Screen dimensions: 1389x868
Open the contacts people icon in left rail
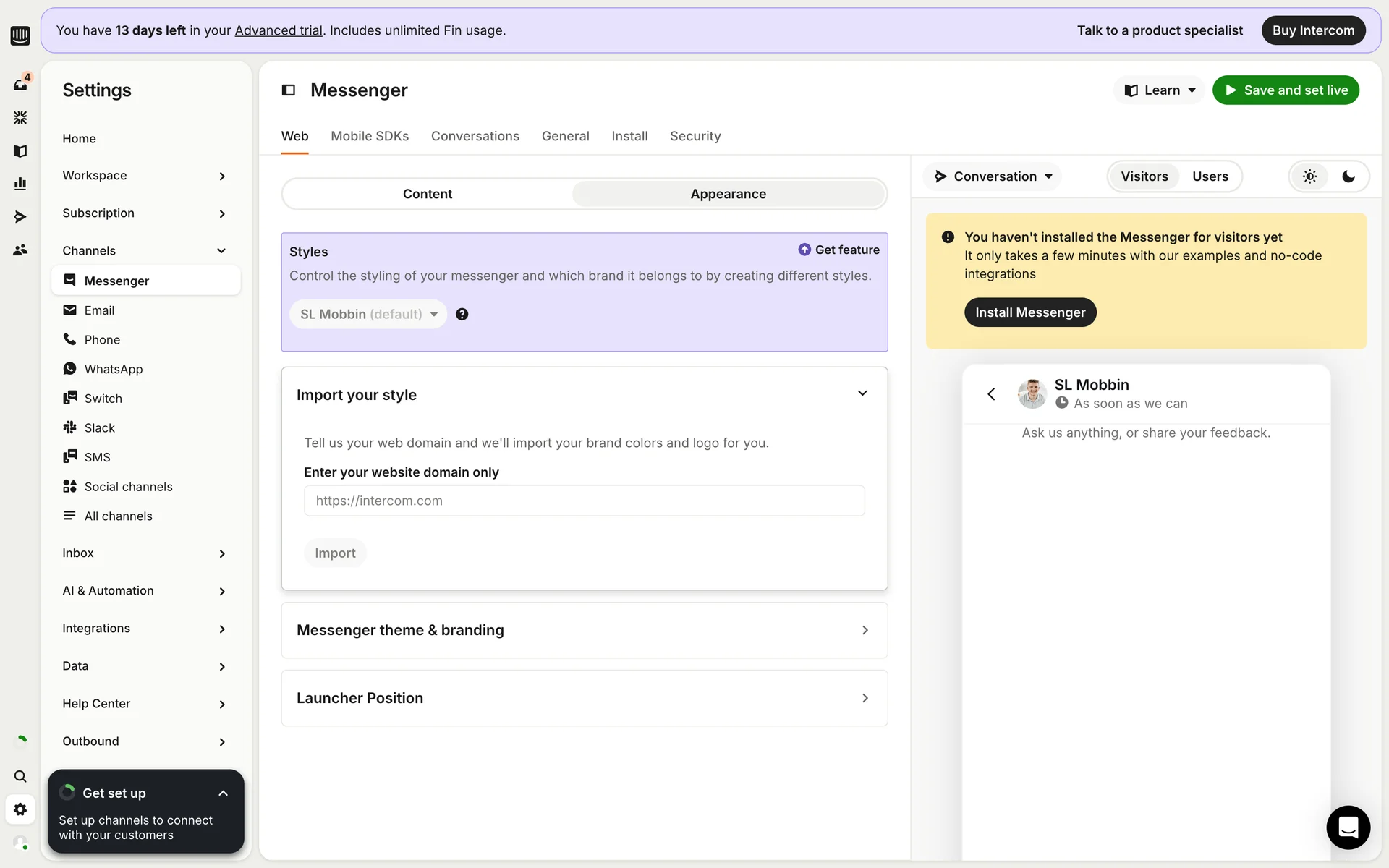(x=20, y=250)
